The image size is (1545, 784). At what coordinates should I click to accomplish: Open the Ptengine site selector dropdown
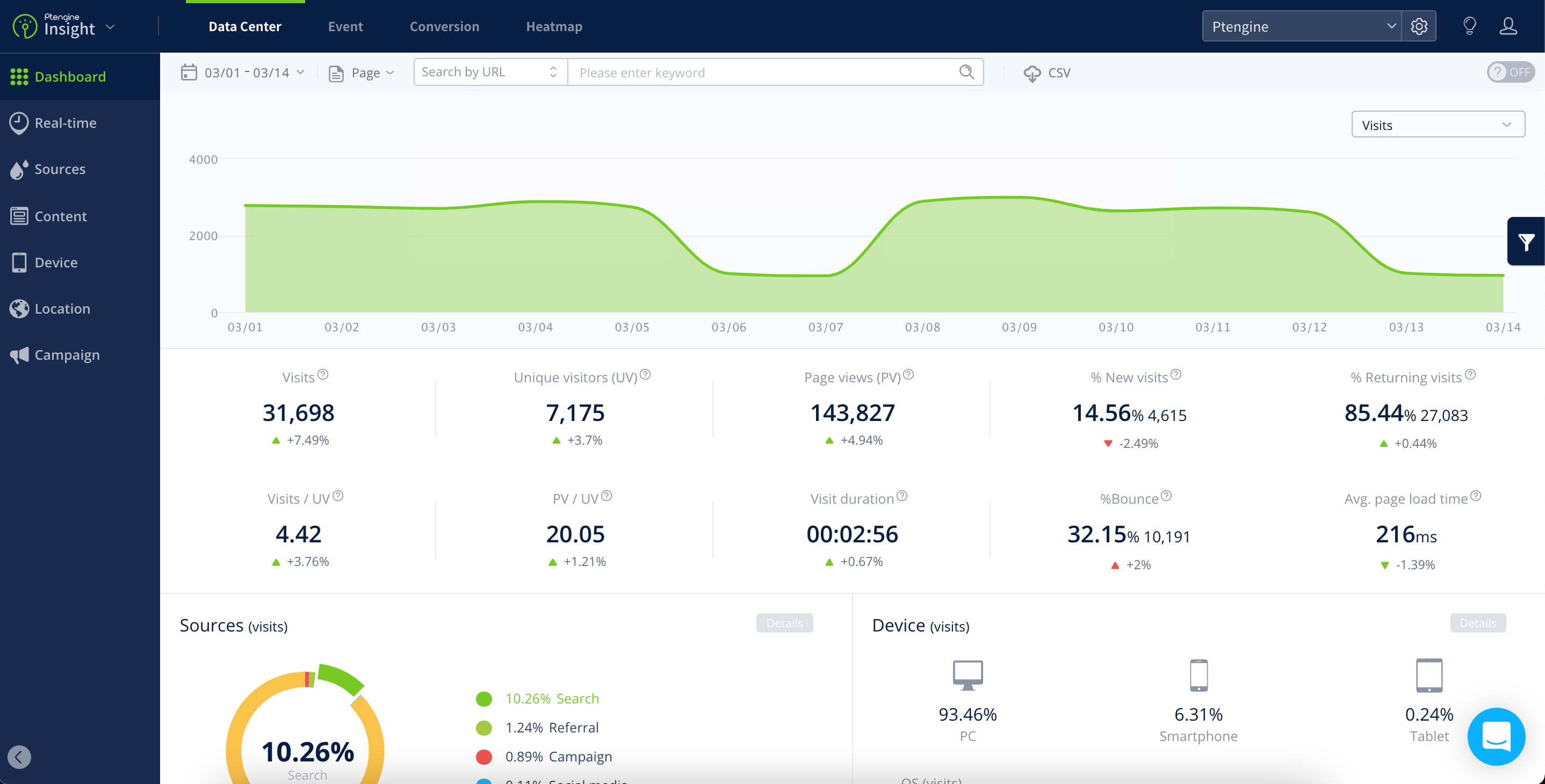(x=1301, y=26)
